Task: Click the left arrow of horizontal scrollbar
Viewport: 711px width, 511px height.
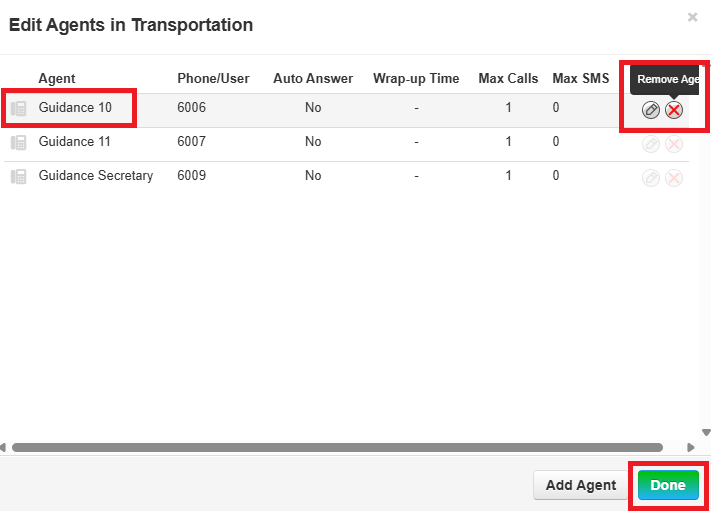Action: 4,447
